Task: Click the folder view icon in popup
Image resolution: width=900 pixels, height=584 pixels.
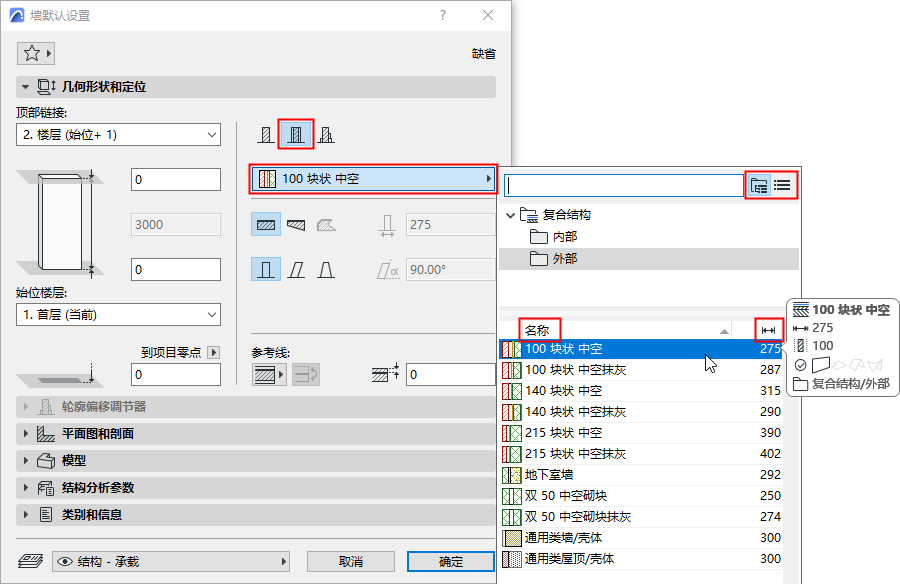Action: point(759,185)
